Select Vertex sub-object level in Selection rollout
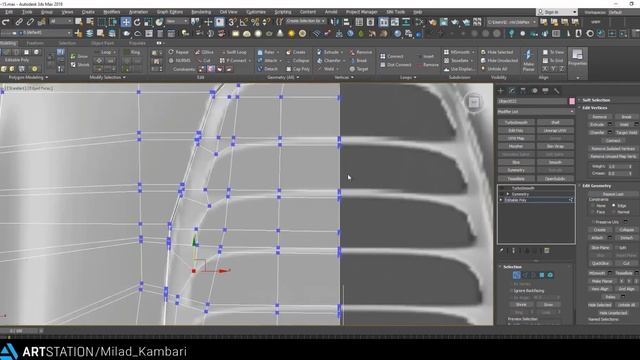The height and width of the screenshot is (360, 640). [517, 275]
